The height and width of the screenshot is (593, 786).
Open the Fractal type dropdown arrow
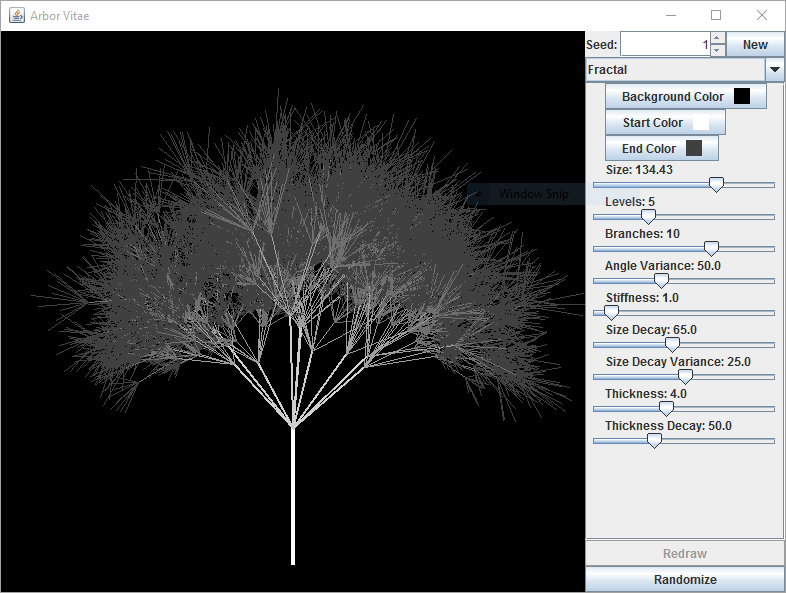(x=775, y=70)
